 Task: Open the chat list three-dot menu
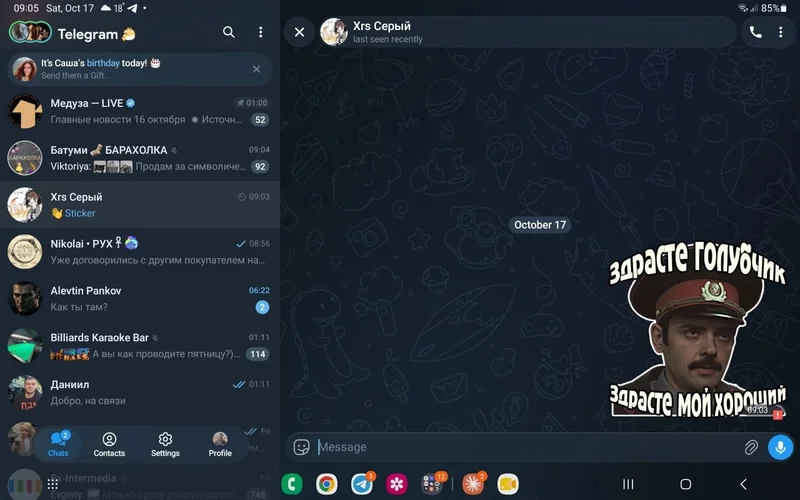261,33
